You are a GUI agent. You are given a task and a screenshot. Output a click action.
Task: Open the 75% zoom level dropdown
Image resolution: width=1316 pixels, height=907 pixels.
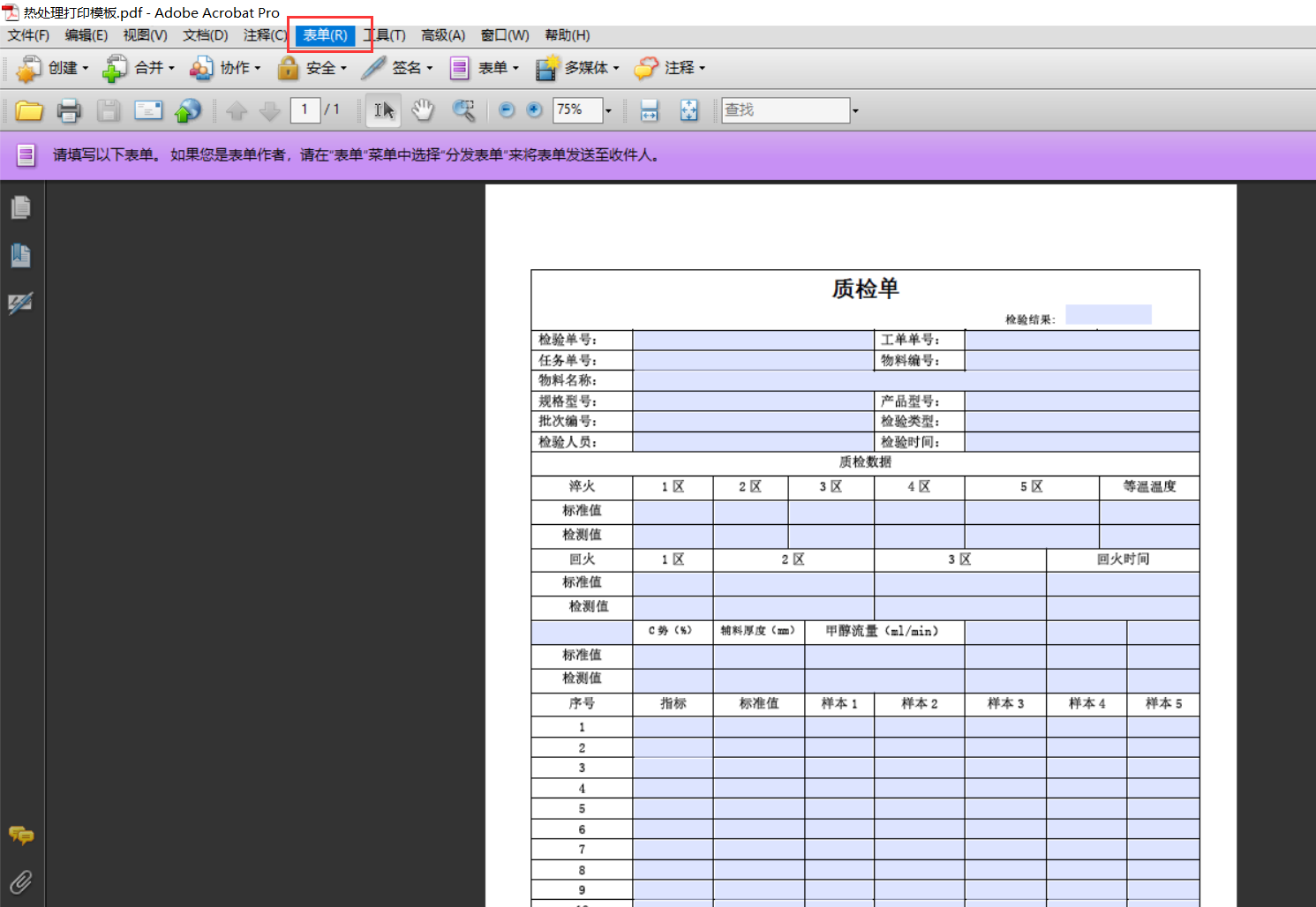pos(608,109)
